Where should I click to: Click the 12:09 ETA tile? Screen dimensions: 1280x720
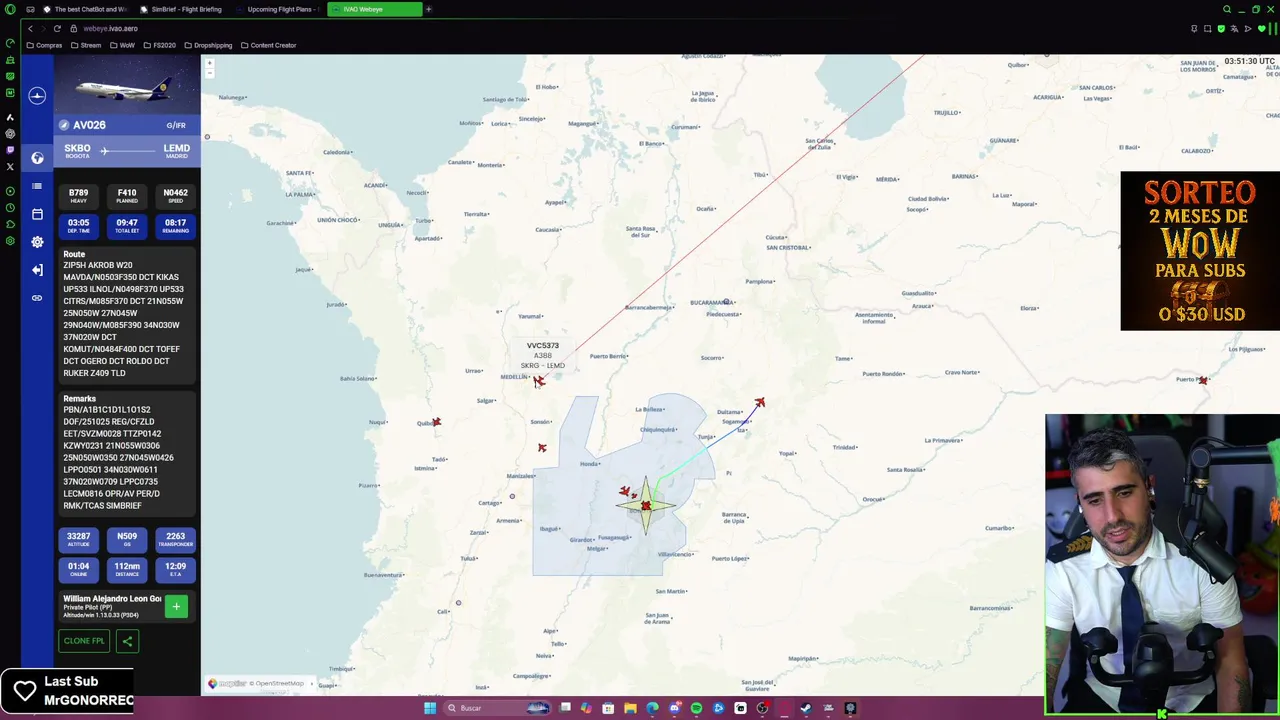pyautogui.click(x=175, y=569)
